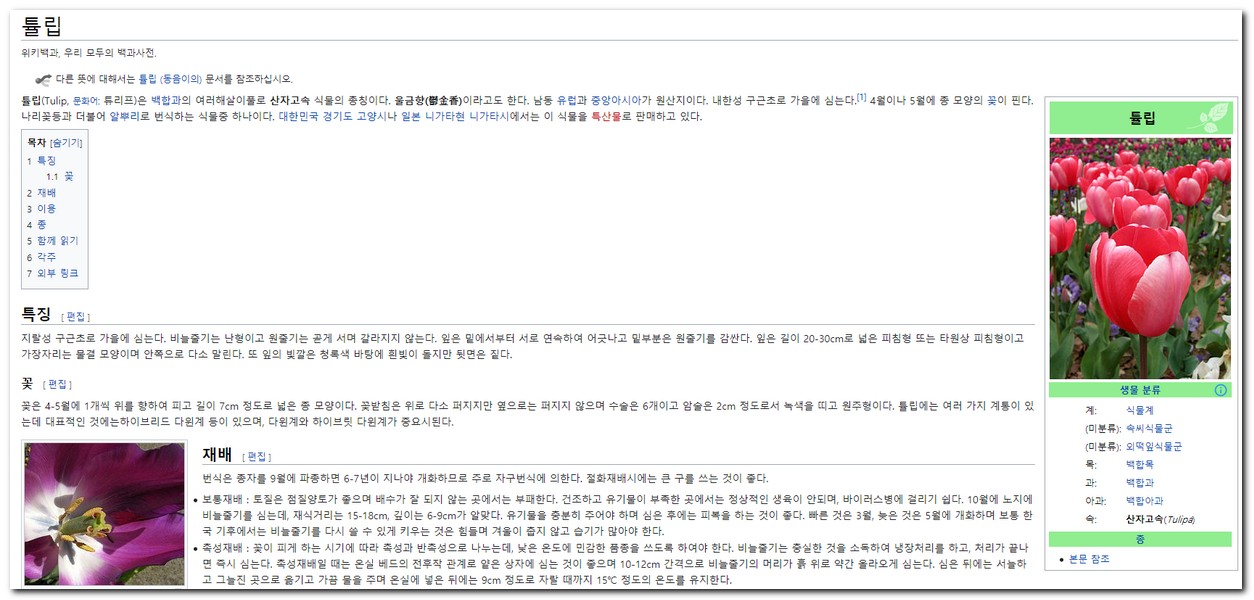This screenshot has height=600, width=1254.
Task: Click 편집 next to the 꽃 heading
Action: click(58, 384)
